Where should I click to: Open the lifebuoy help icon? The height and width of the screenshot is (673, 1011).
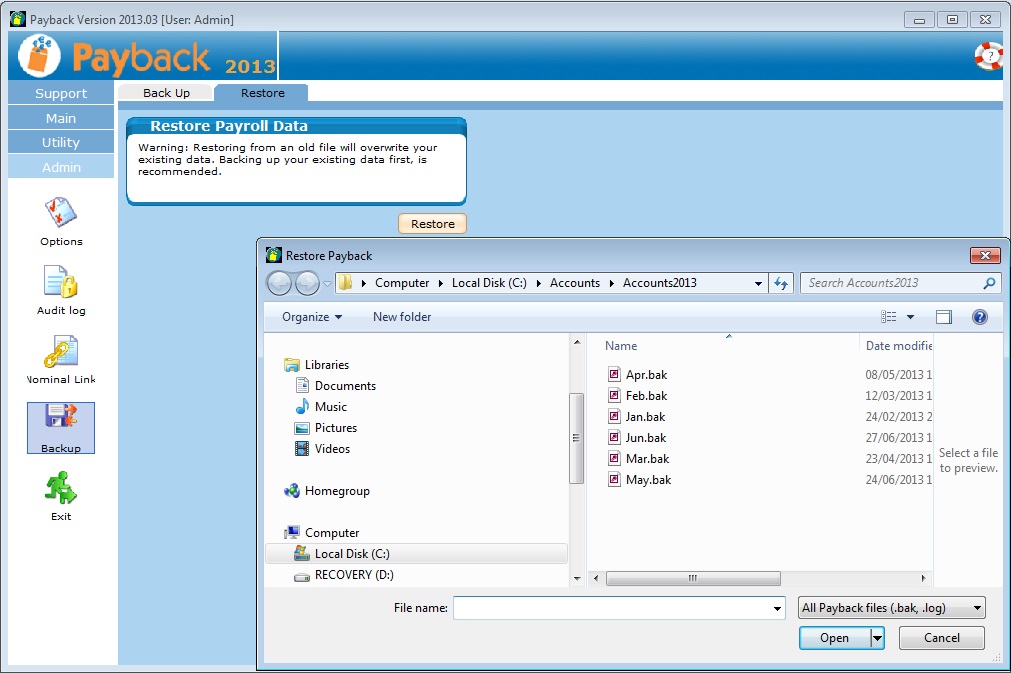point(988,56)
